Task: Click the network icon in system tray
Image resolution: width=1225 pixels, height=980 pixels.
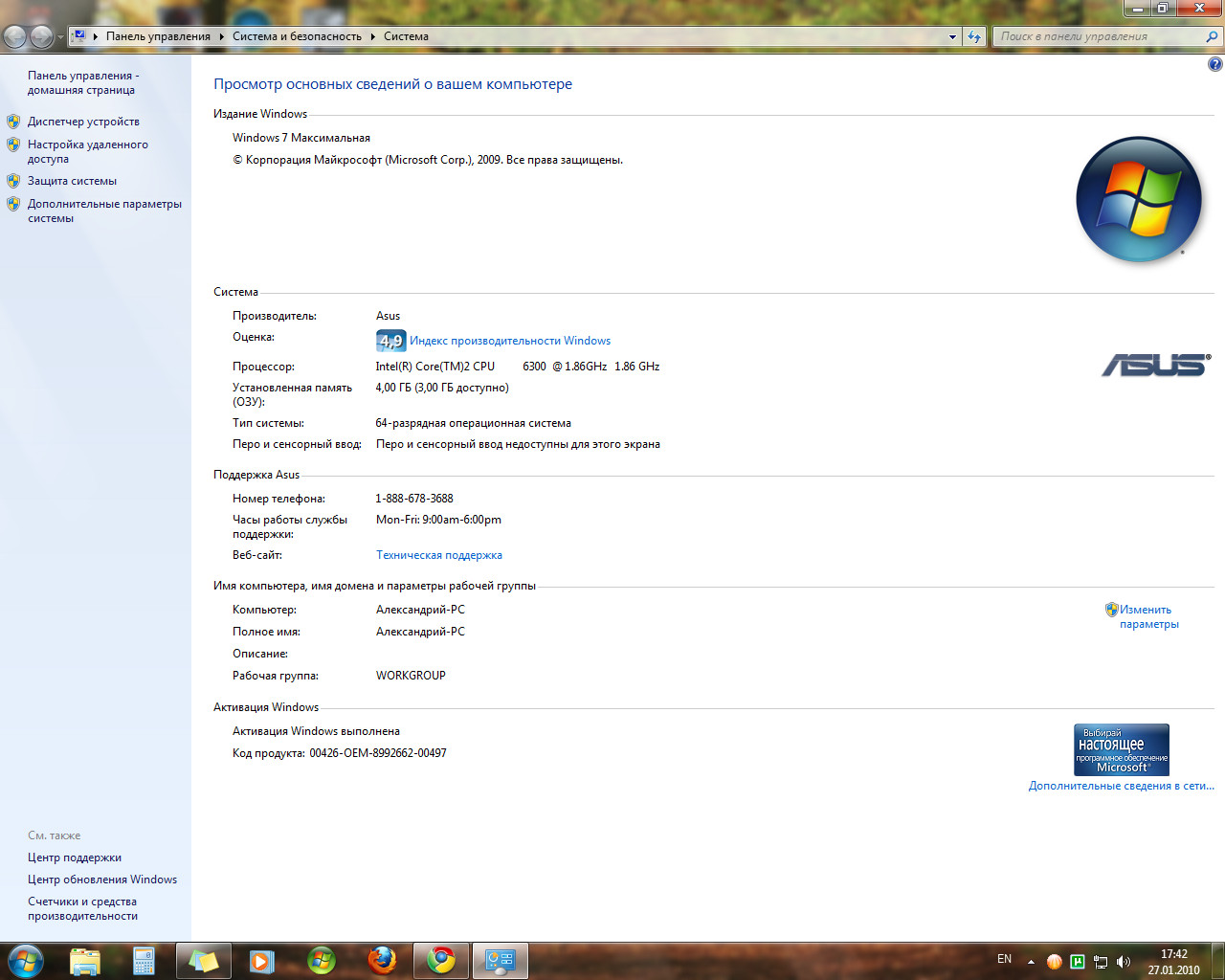Action: pyautogui.click(x=1101, y=962)
